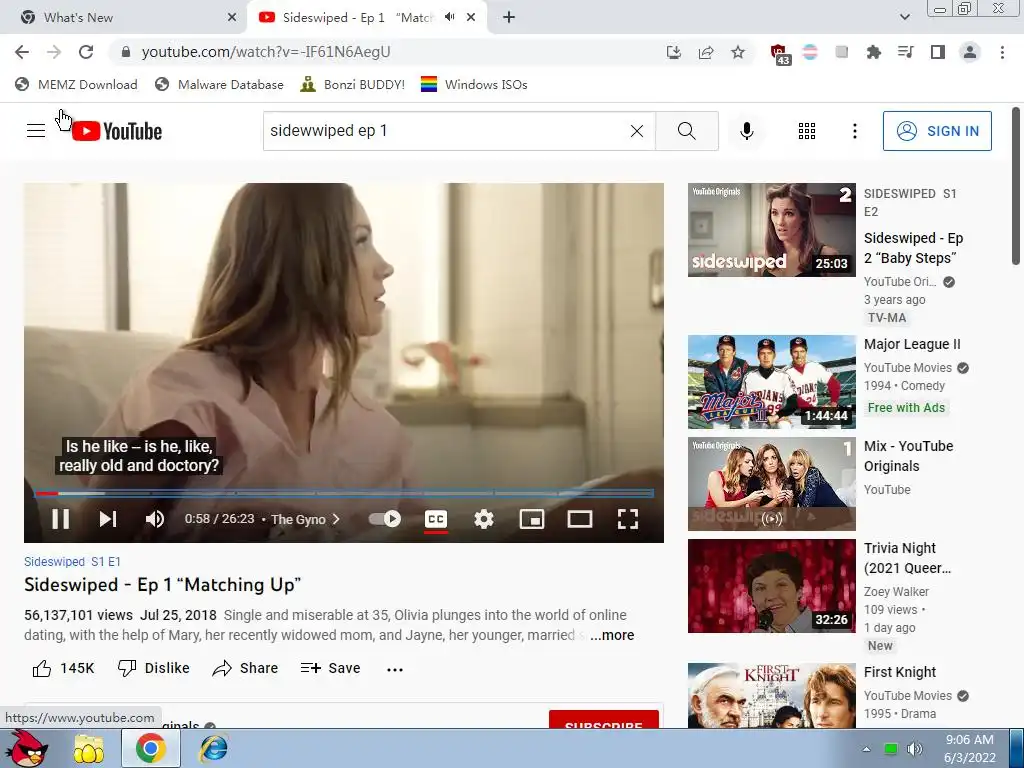
Task: Go back in browser history
Action: click(x=22, y=52)
